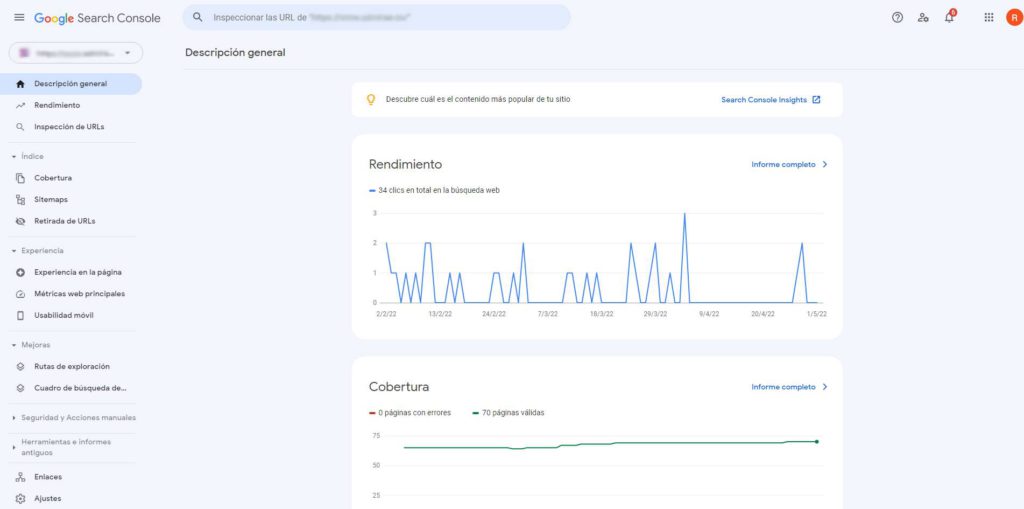The image size is (1024, 509).
Task: Collapse the Índice section
Action: click(x=14, y=156)
